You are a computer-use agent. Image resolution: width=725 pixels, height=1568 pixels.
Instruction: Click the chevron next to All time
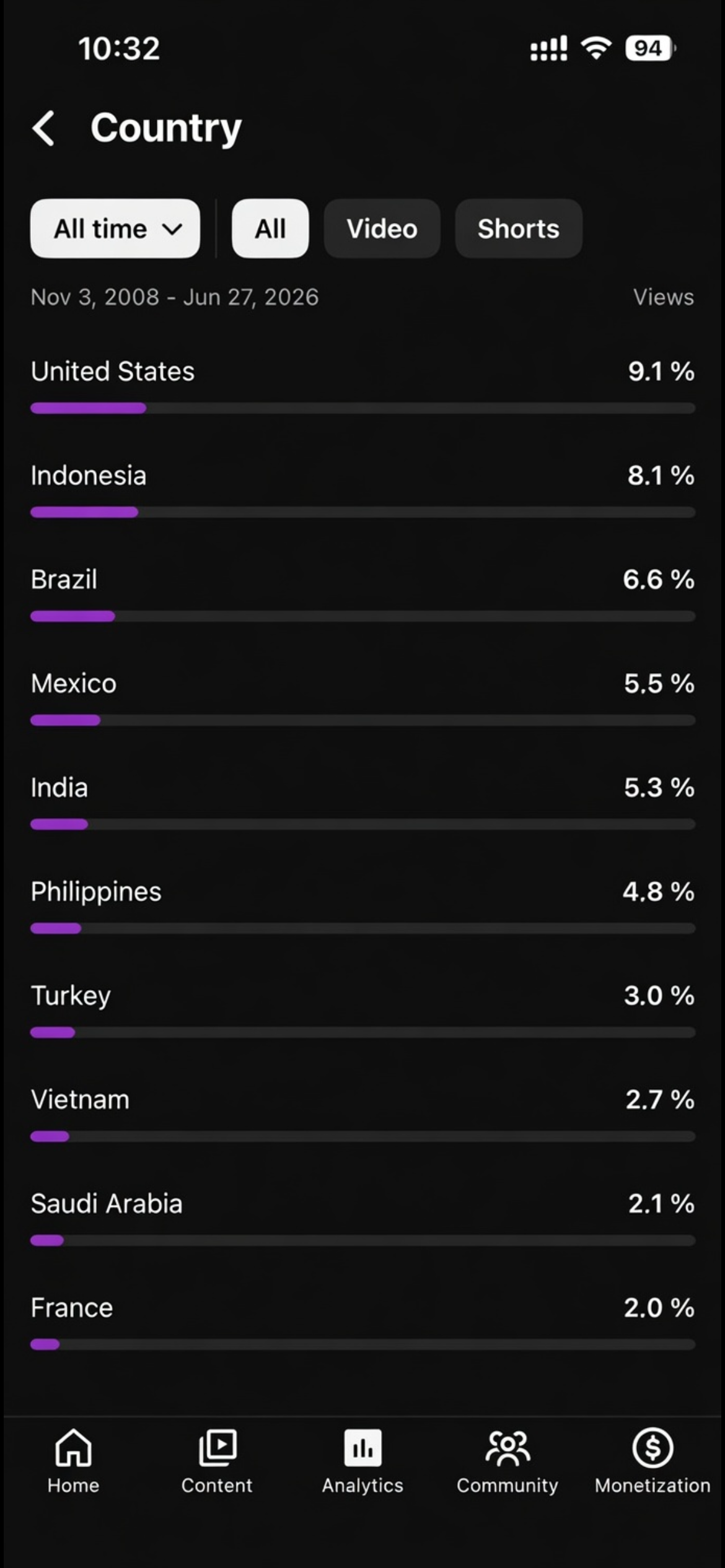pos(172,229)
